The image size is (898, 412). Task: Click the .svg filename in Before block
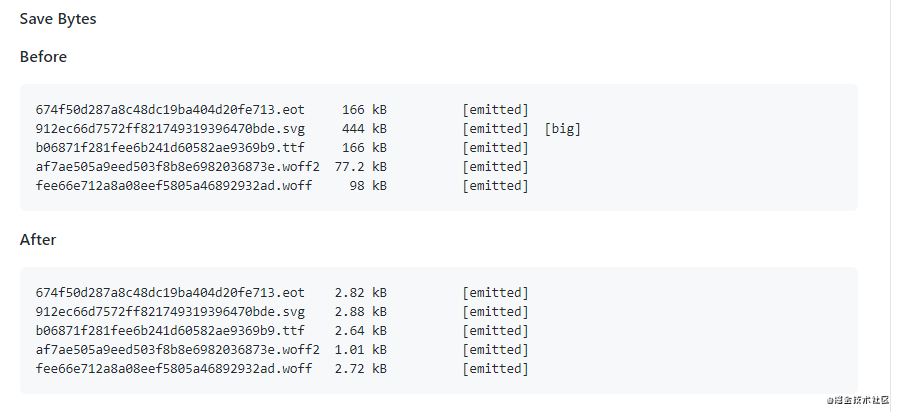click(170, 128)
